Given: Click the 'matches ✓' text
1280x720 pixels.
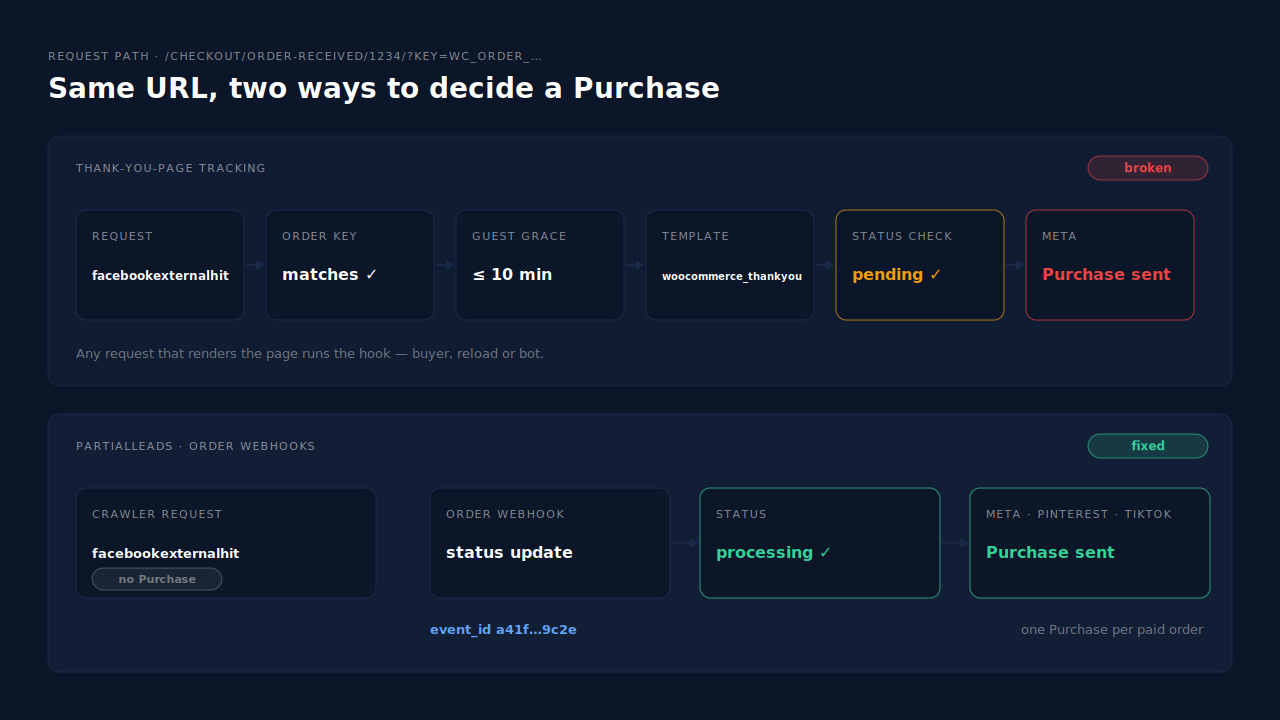Looking at the screenshot, I should [x=330, y=274].
